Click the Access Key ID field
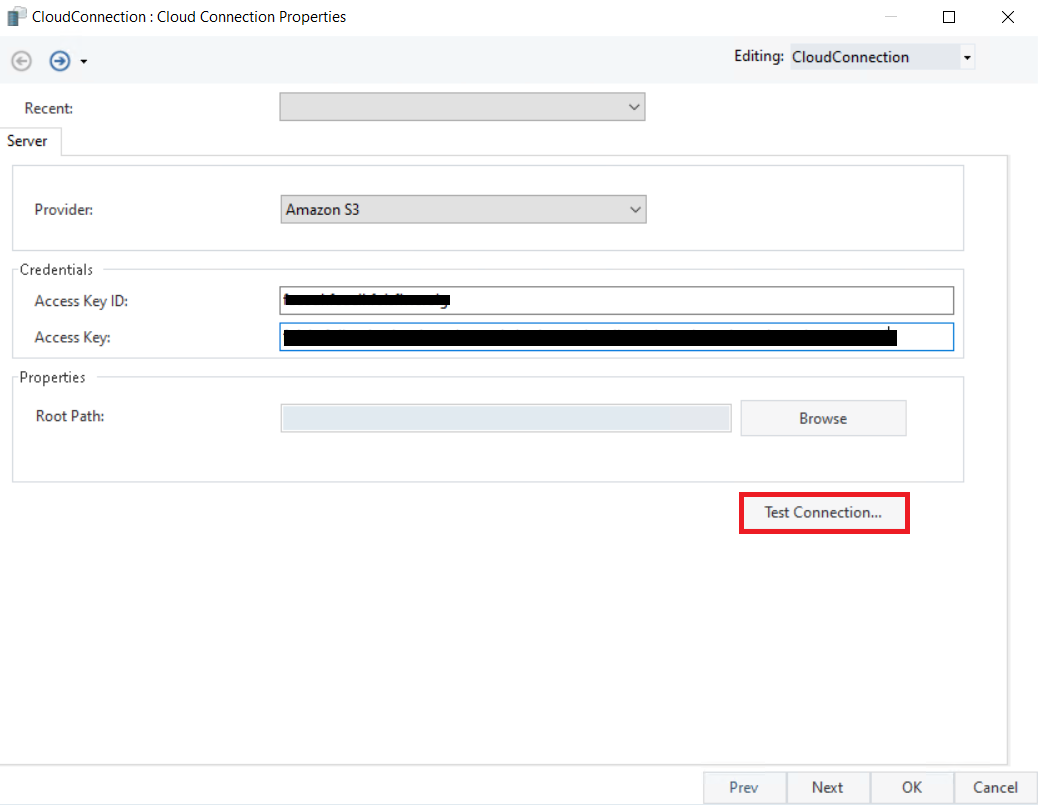1038x805 pixels. [x=616, y=301]
